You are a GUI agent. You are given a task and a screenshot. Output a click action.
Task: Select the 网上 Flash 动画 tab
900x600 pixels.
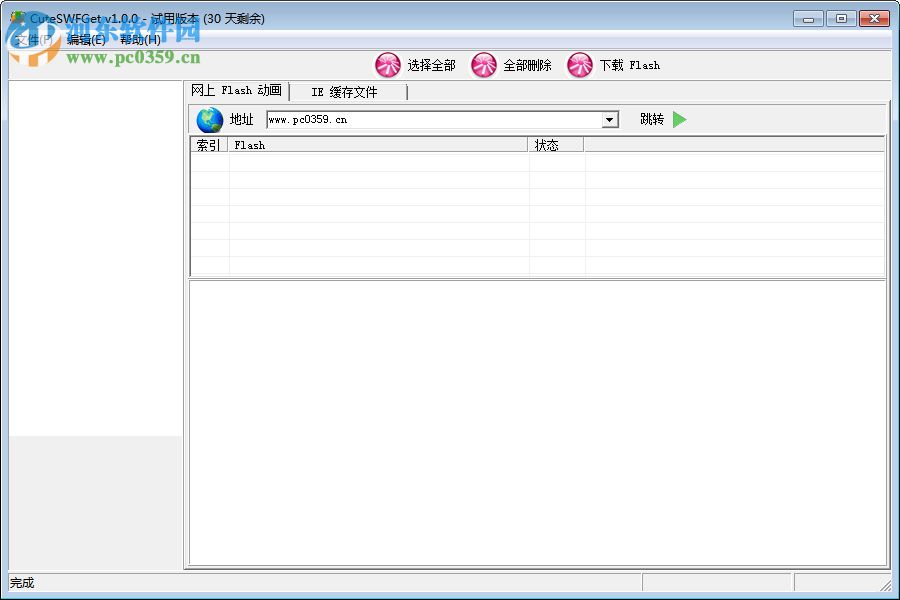point(235,90)
